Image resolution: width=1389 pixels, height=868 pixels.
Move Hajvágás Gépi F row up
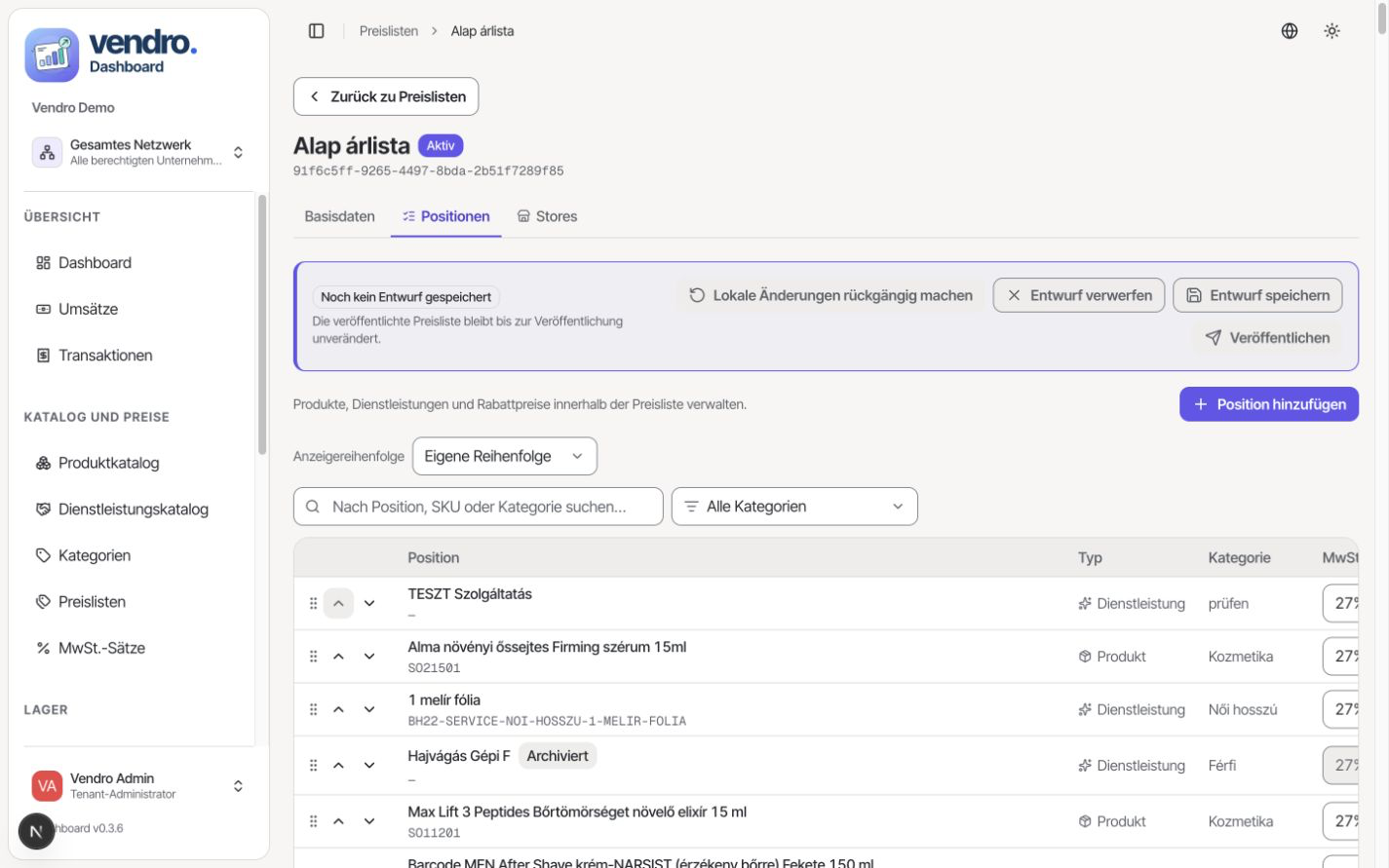[x=338, y=766]
